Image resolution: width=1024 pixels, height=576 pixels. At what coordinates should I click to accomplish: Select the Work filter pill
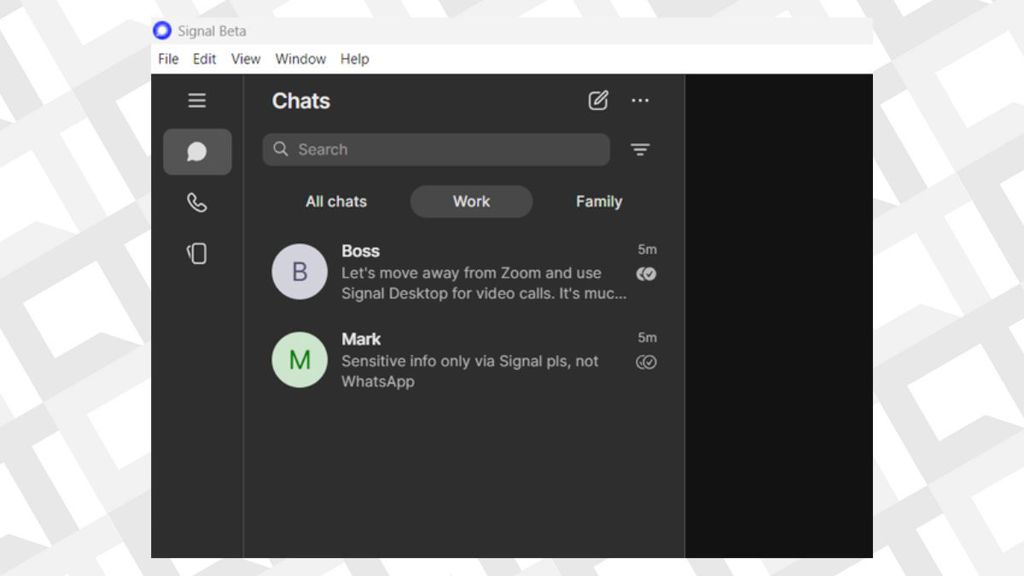click(x=470, y=201)
